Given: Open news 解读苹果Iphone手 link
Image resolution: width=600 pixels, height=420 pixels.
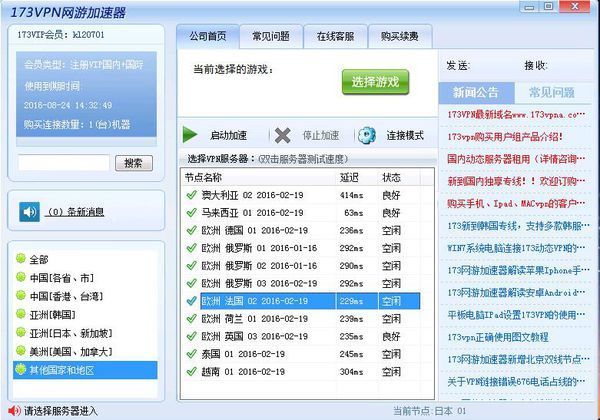Looking at the screenshot, I should [x=518, y=270].
